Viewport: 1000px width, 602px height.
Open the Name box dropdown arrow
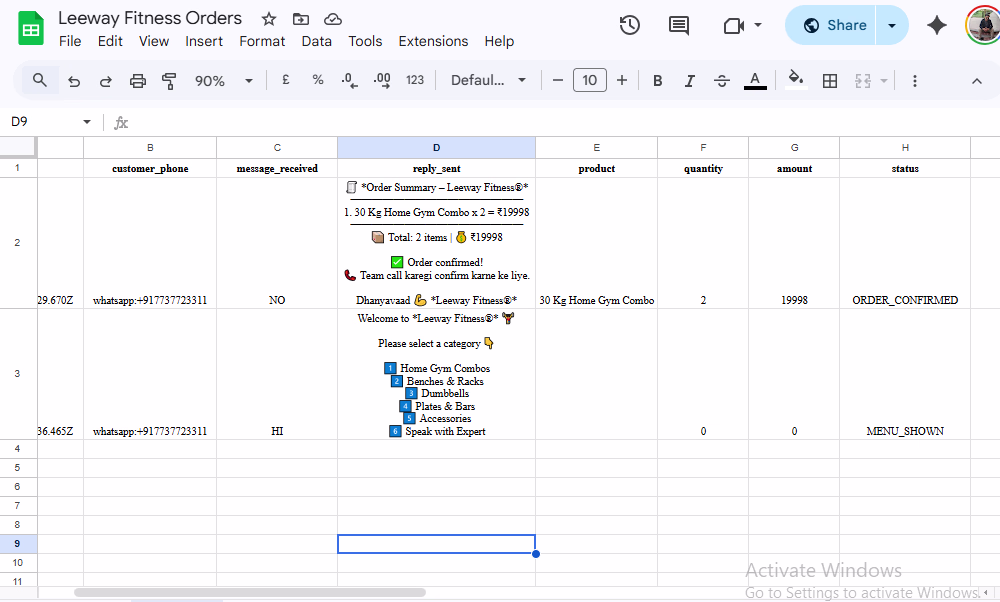[x=87, y=122]
